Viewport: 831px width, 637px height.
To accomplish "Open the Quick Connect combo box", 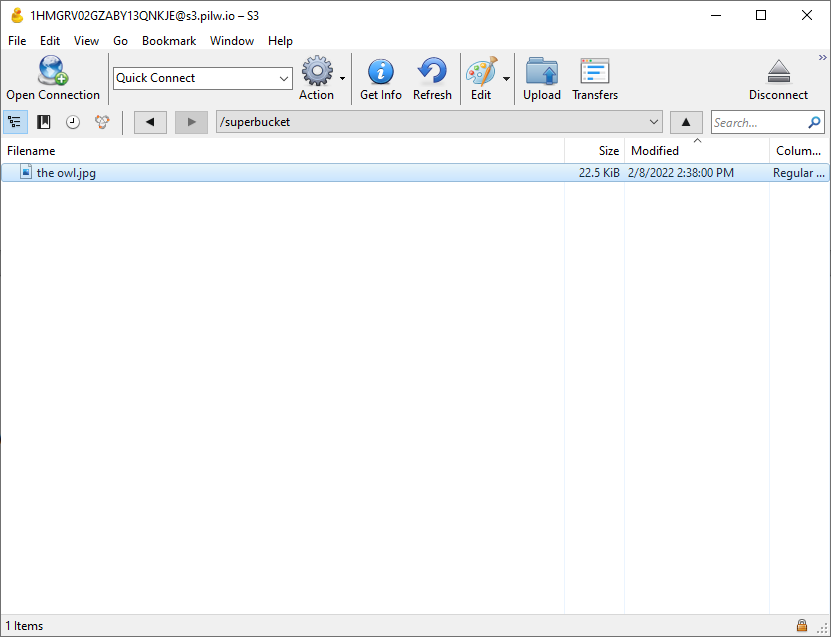I will (202, 78).
